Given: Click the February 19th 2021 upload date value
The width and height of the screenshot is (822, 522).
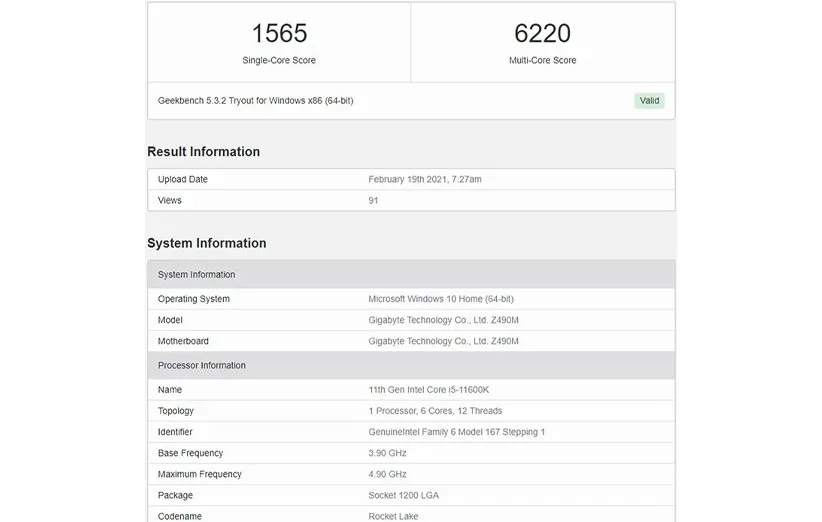Looking at the screenshot, I should (425, 180).
